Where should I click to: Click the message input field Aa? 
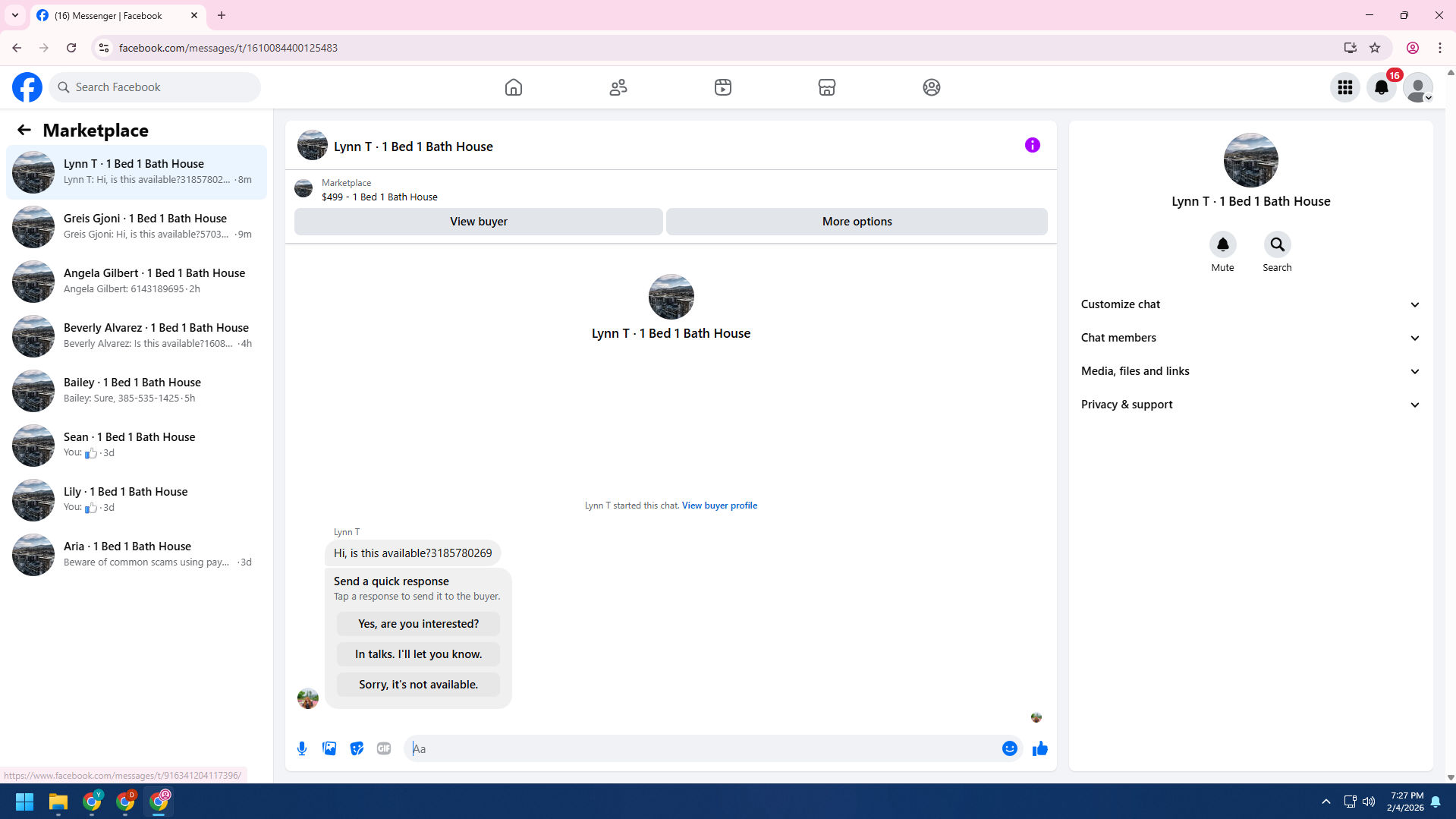tap(702, 748)
